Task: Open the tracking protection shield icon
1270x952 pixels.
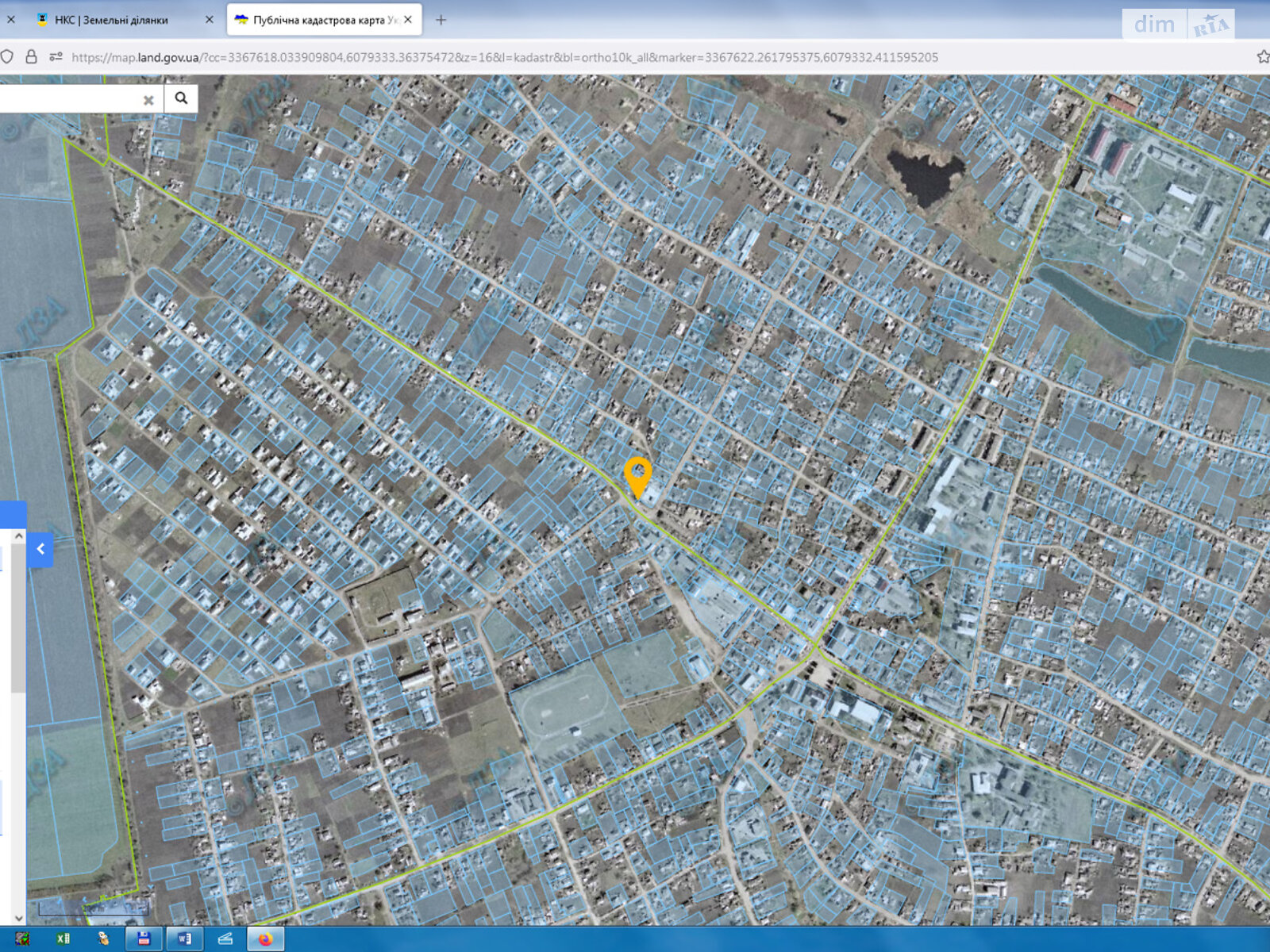Action: 7,57
